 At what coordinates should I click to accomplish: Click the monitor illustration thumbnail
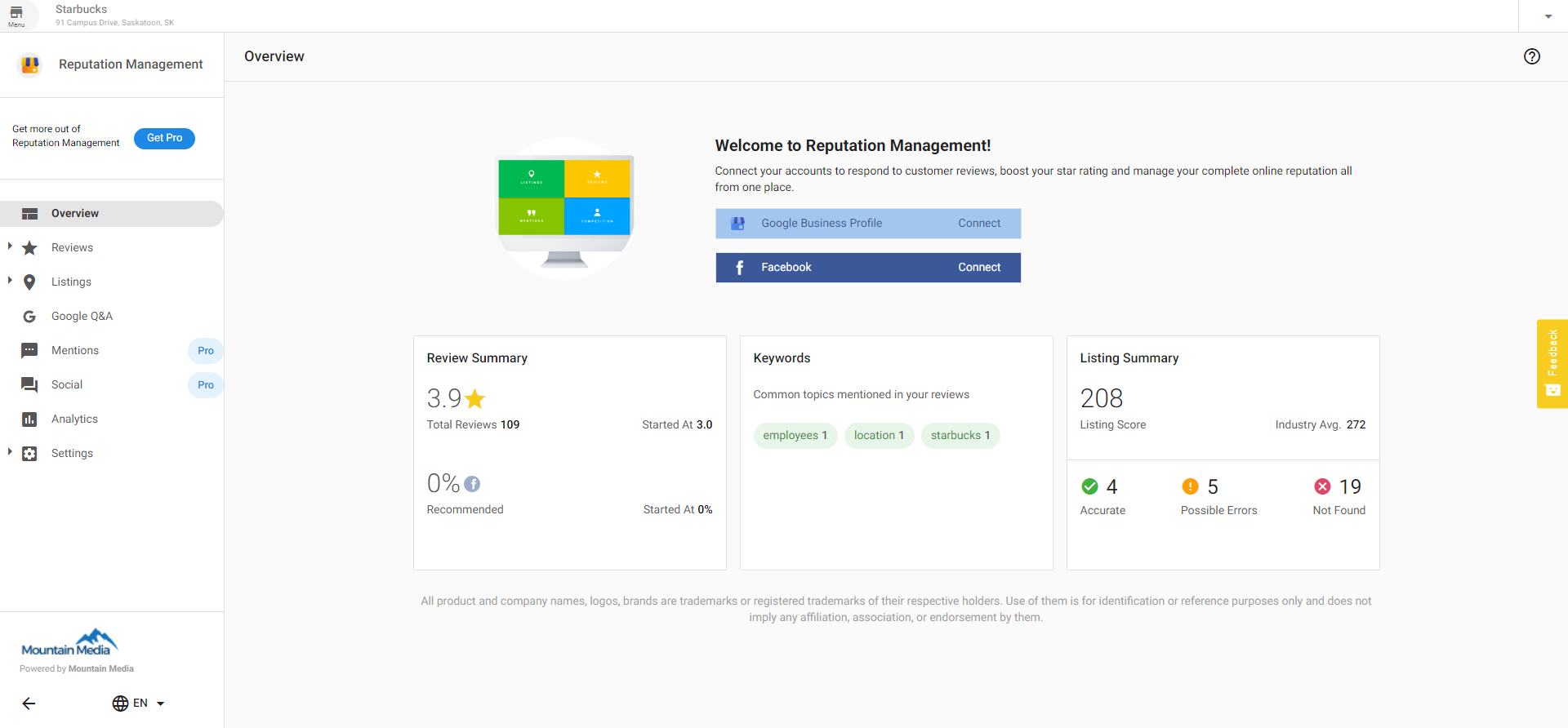(x=565, y=209)
